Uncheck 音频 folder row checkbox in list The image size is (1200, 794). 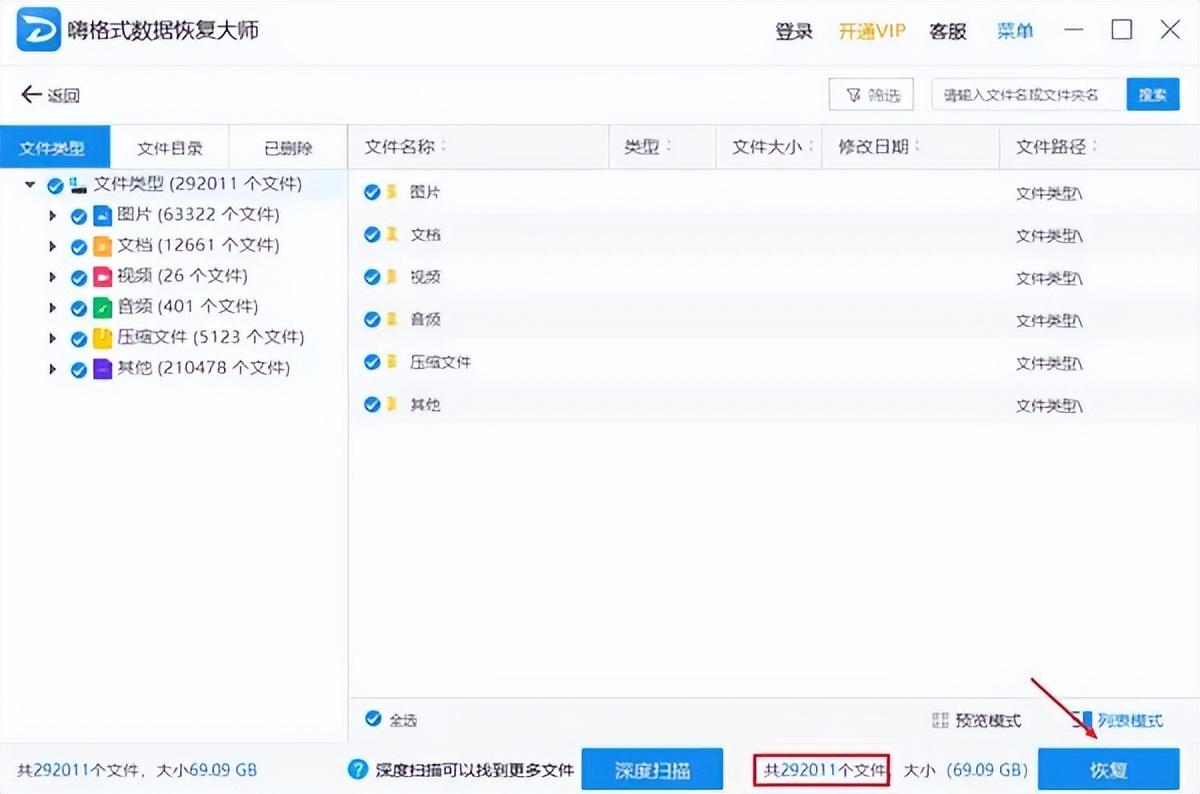(x=372, y=320)
